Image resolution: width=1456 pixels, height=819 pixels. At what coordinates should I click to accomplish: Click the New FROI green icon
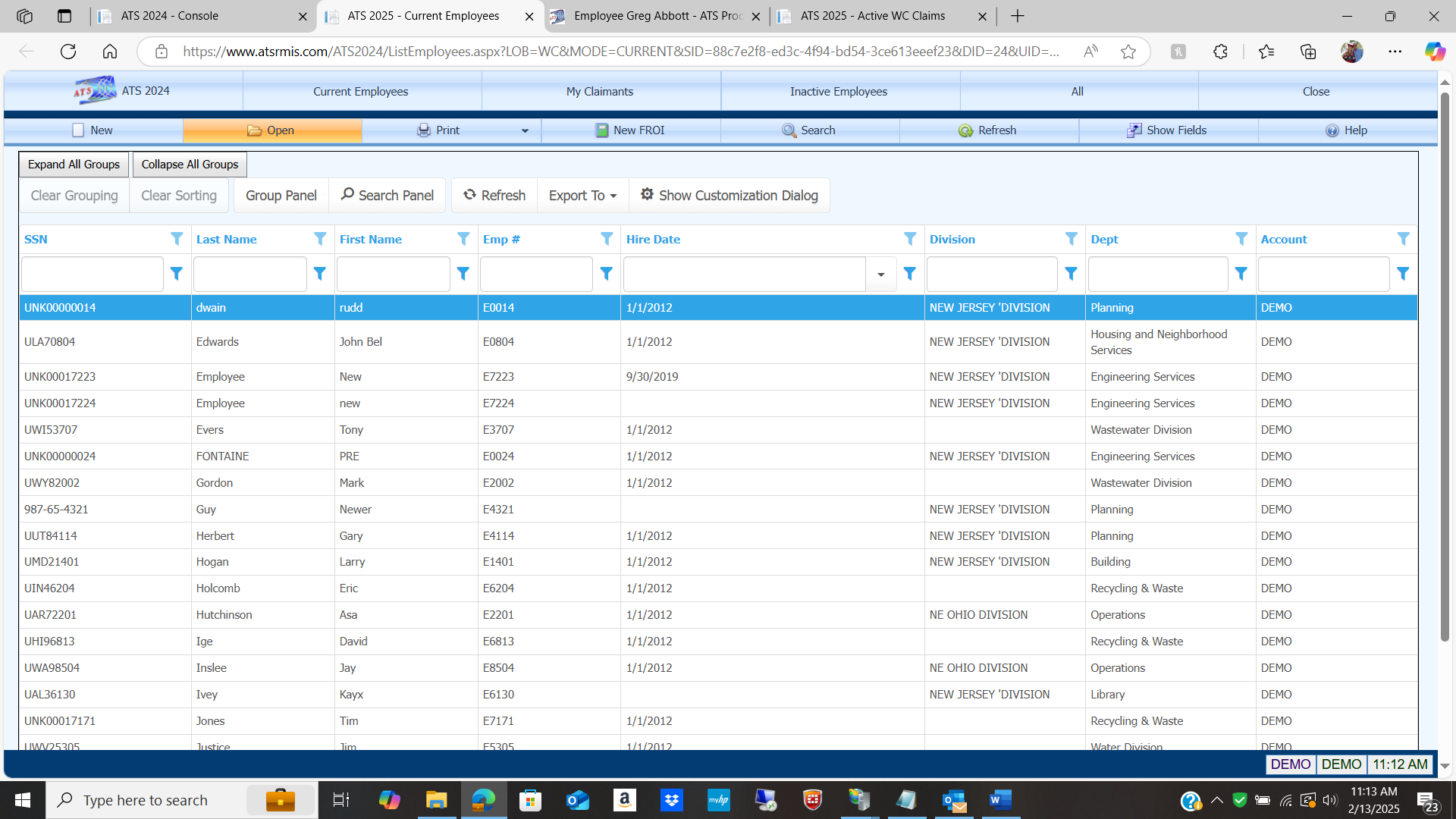[601, 130]
